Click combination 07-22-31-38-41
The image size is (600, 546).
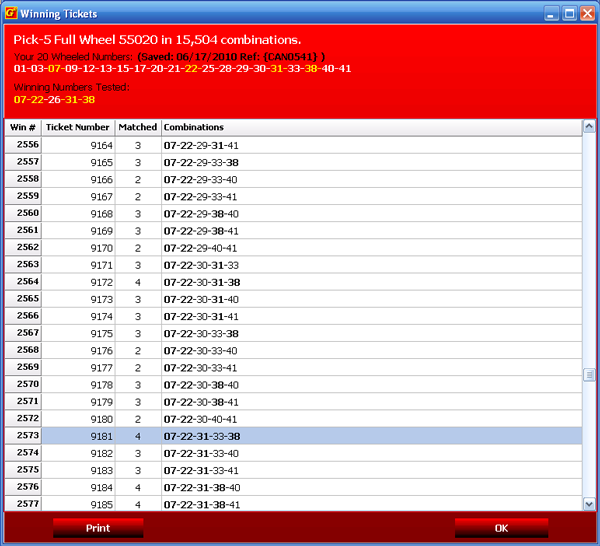coord(202,505)
